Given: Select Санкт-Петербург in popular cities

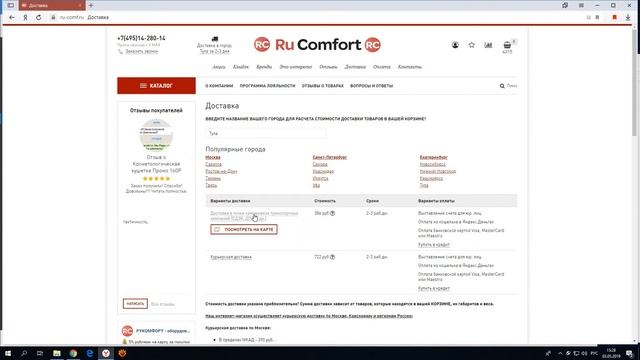Looking at the screenshot, I should click(x=330, y=157).
